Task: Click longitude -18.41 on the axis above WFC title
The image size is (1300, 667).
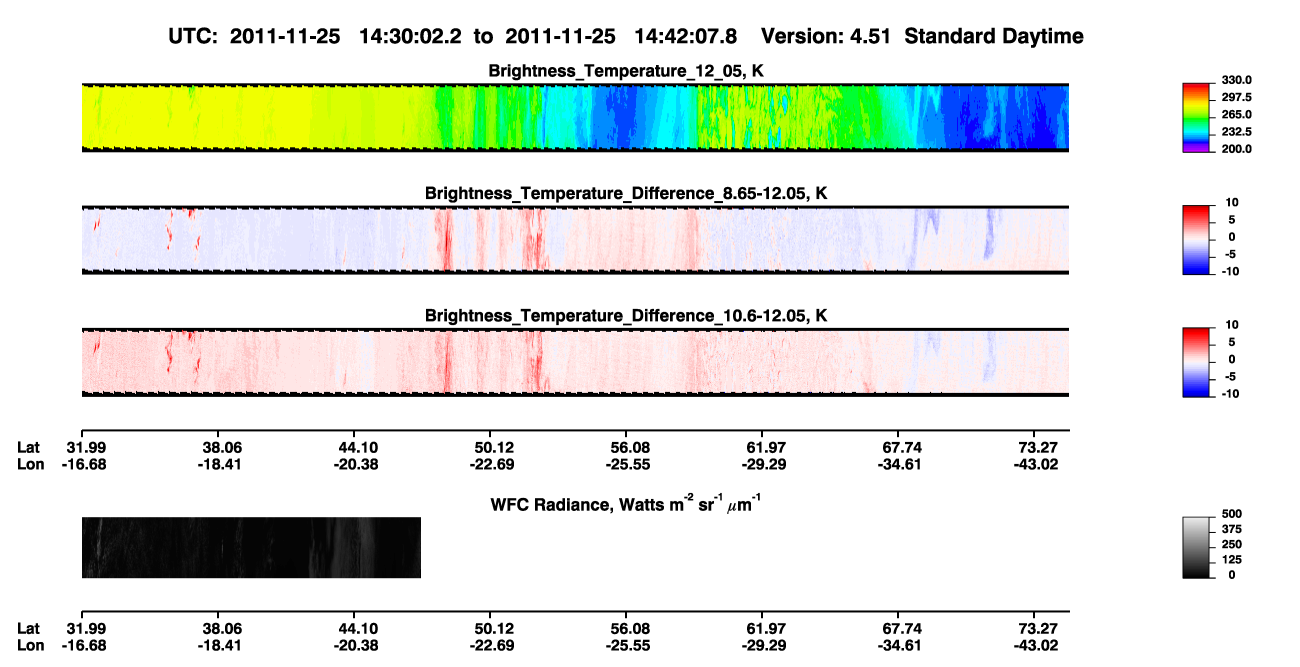Action: click(218, 464)
